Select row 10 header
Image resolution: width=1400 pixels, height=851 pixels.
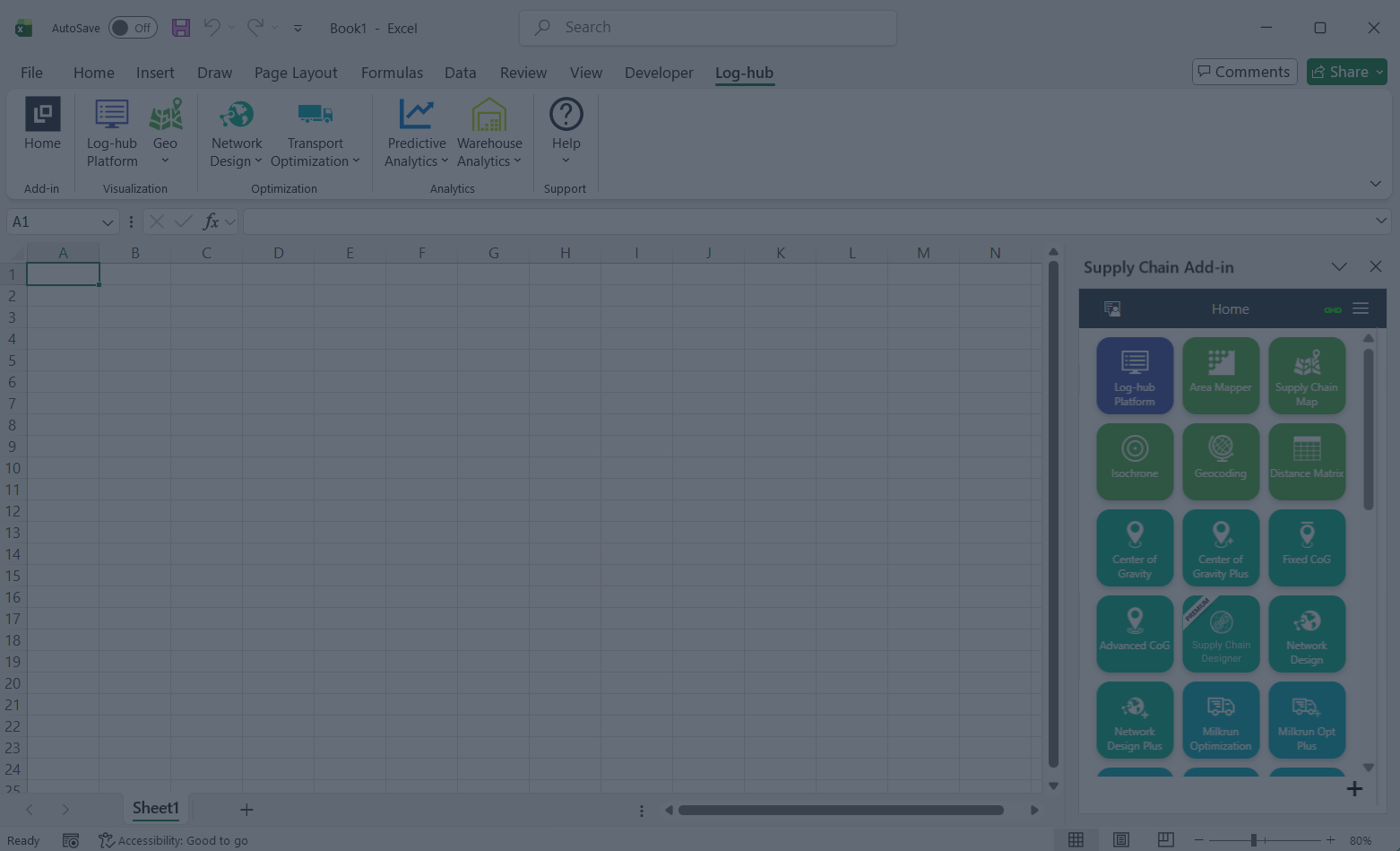[x=13, y=468]
